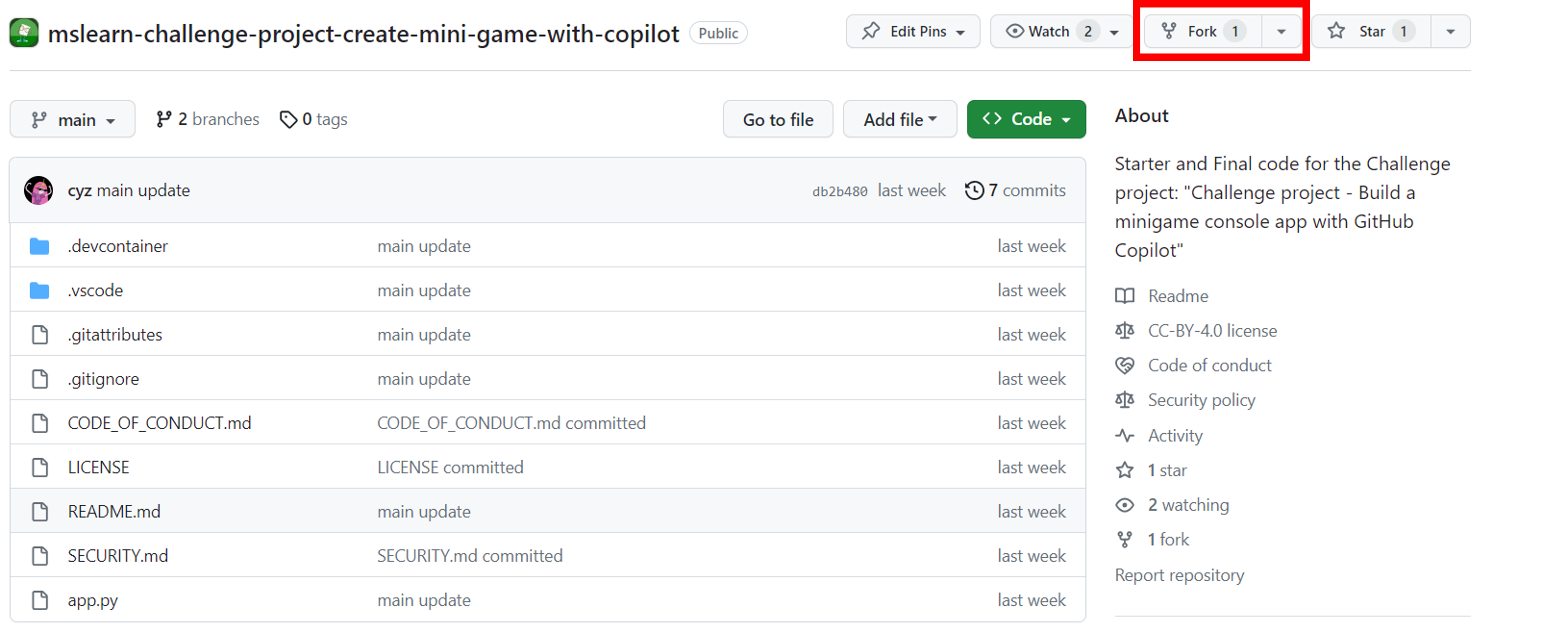Click the heart icon beside Code of conduct
Screen dimensions: 1568x633
tap(1124, 366)
